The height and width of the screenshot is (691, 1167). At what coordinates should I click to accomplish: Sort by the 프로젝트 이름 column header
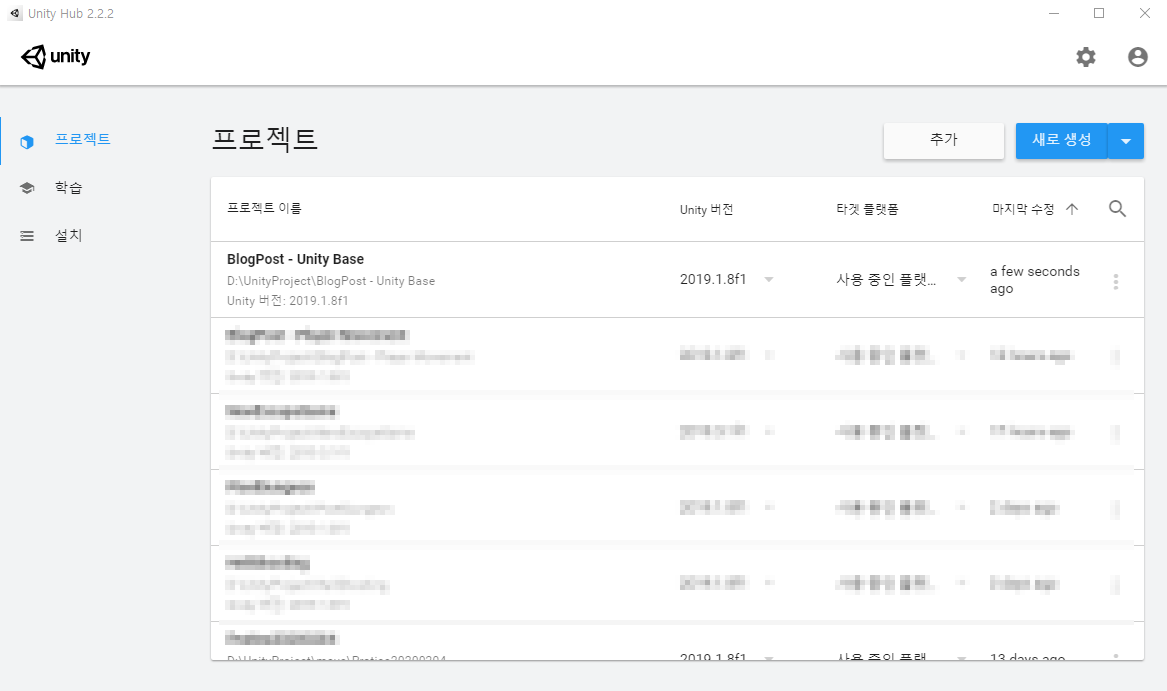264,208
